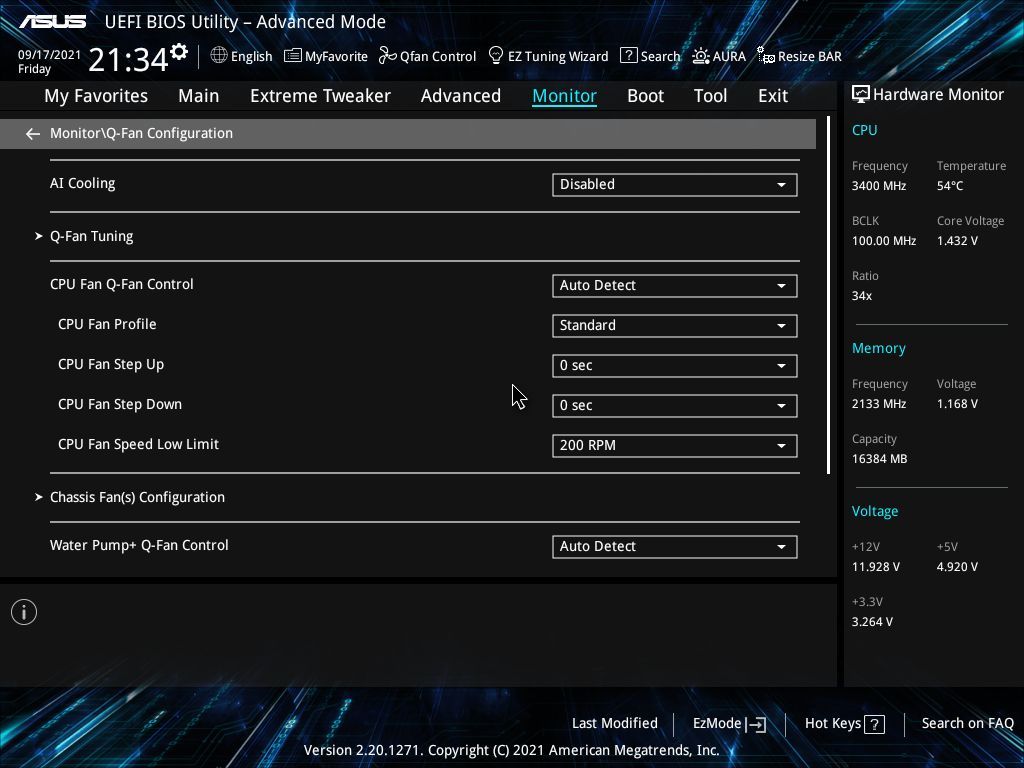Click Ratio value 34x
The height and width of the screenshot is (768, 1024).
coord(861,296)
